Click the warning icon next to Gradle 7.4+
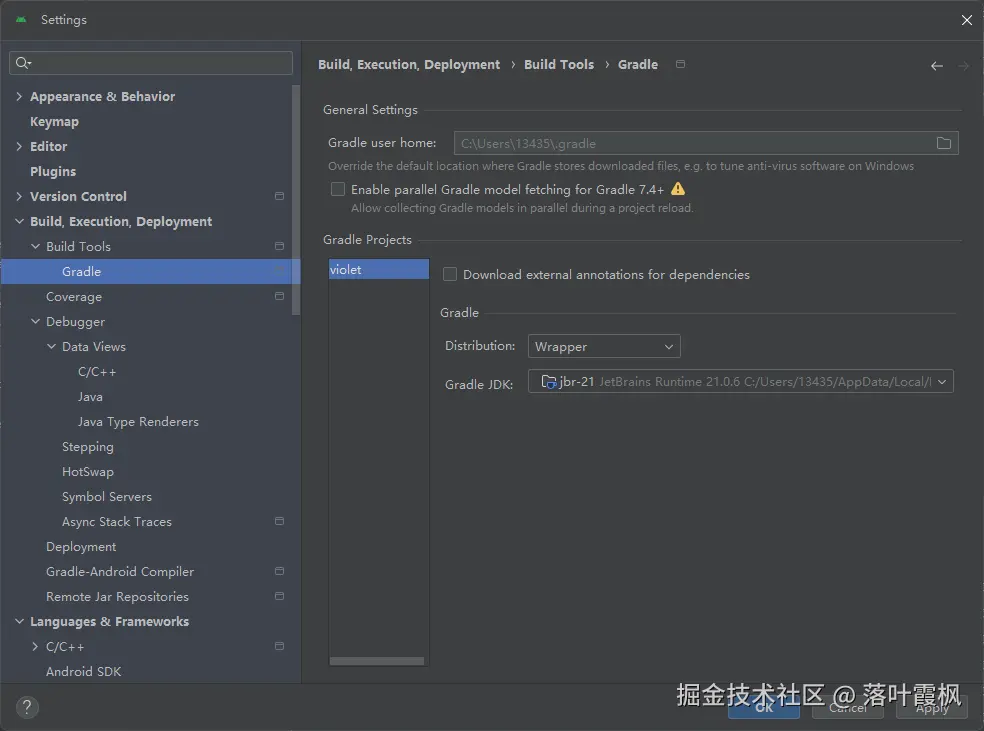Image resolution: width=984 pixels, height=731 pixels. click(678, 189)
